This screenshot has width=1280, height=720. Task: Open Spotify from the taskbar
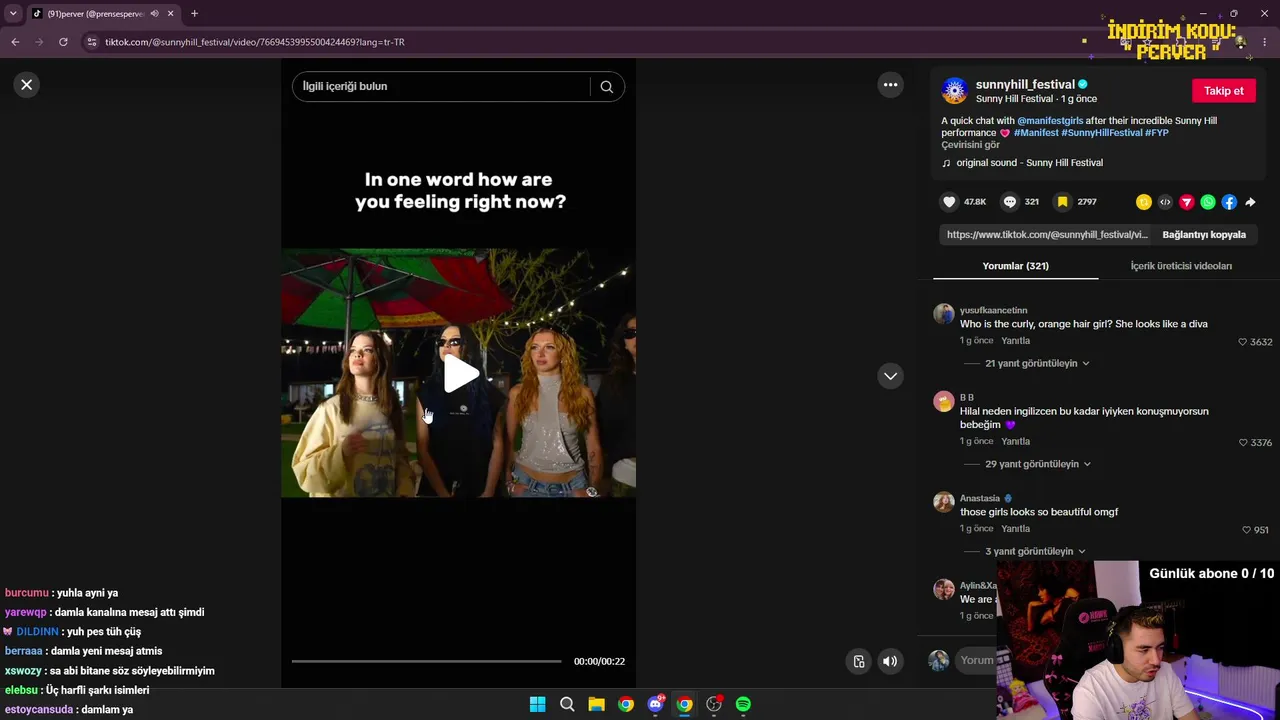pos(743,704)
